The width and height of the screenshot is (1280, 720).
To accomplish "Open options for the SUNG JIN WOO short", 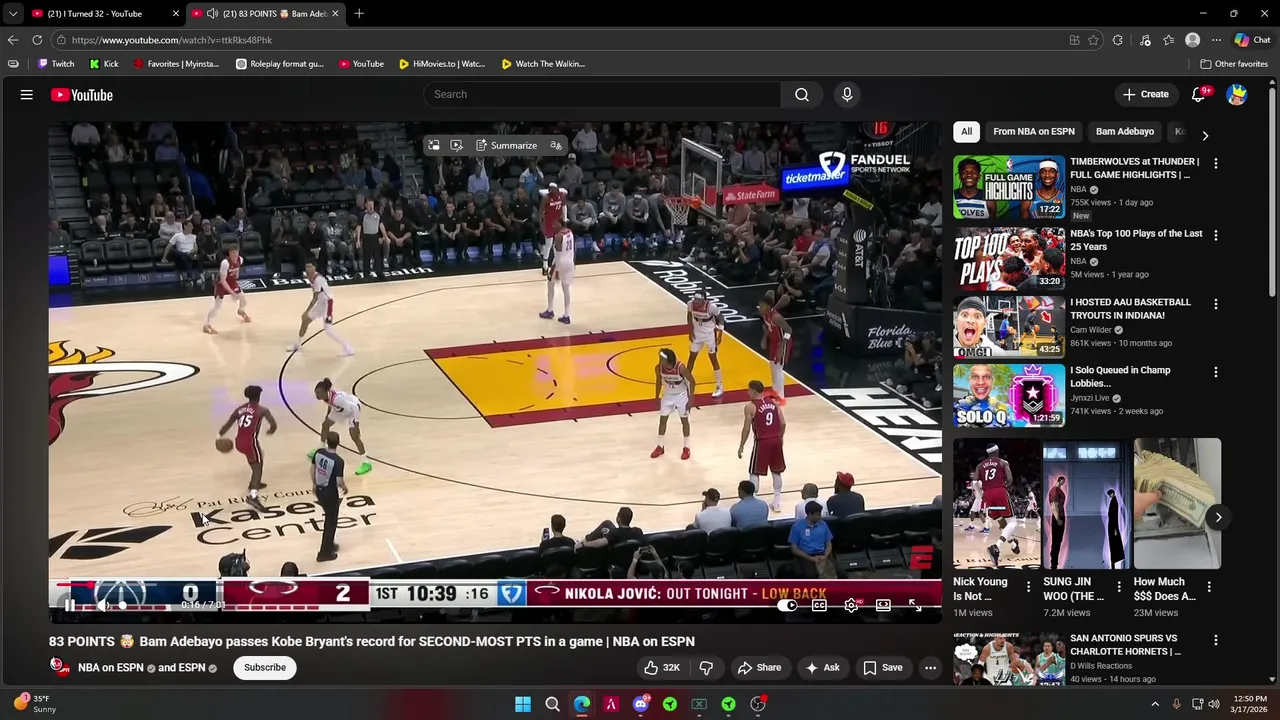I will pyautogui.click(x=1118, y=586).
